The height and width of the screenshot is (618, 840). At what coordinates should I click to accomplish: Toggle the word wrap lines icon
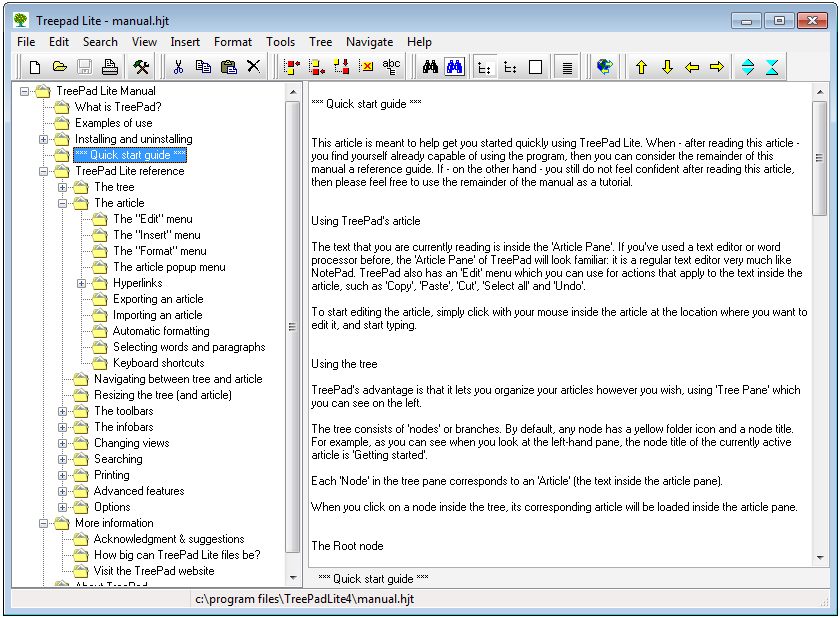point(566,67)
